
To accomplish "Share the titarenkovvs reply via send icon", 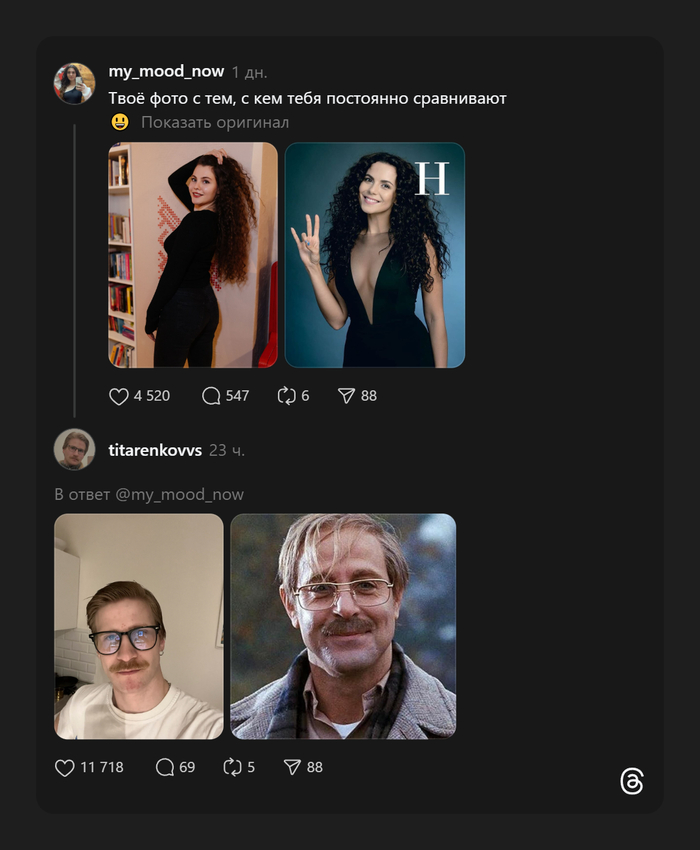I will click(x=292, y=768).
